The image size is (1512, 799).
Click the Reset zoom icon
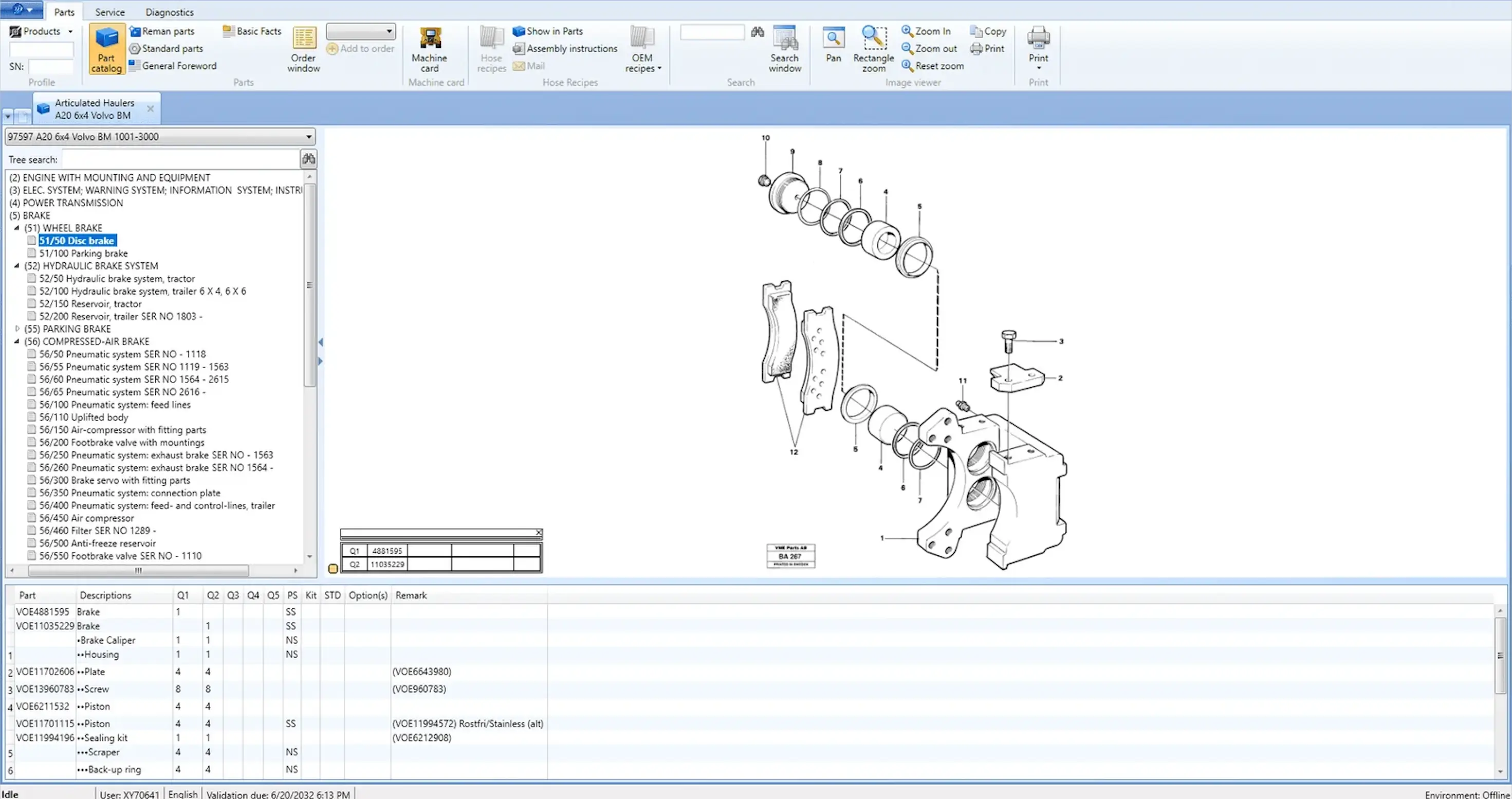click(907, 66)
